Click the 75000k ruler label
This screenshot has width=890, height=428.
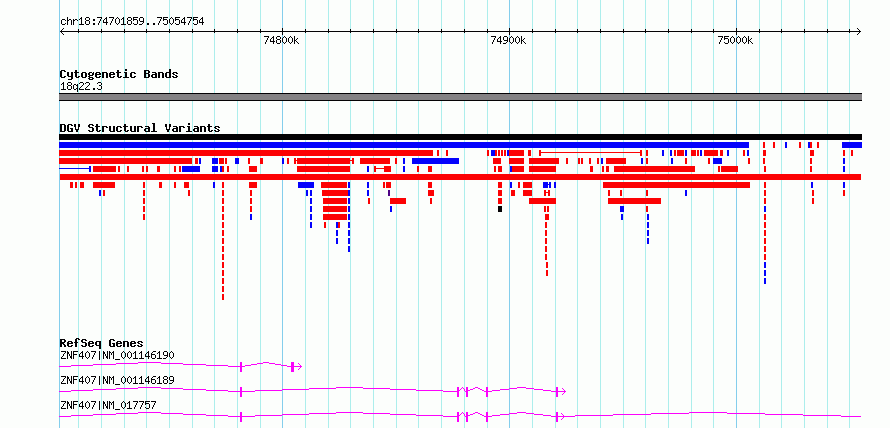736,40
